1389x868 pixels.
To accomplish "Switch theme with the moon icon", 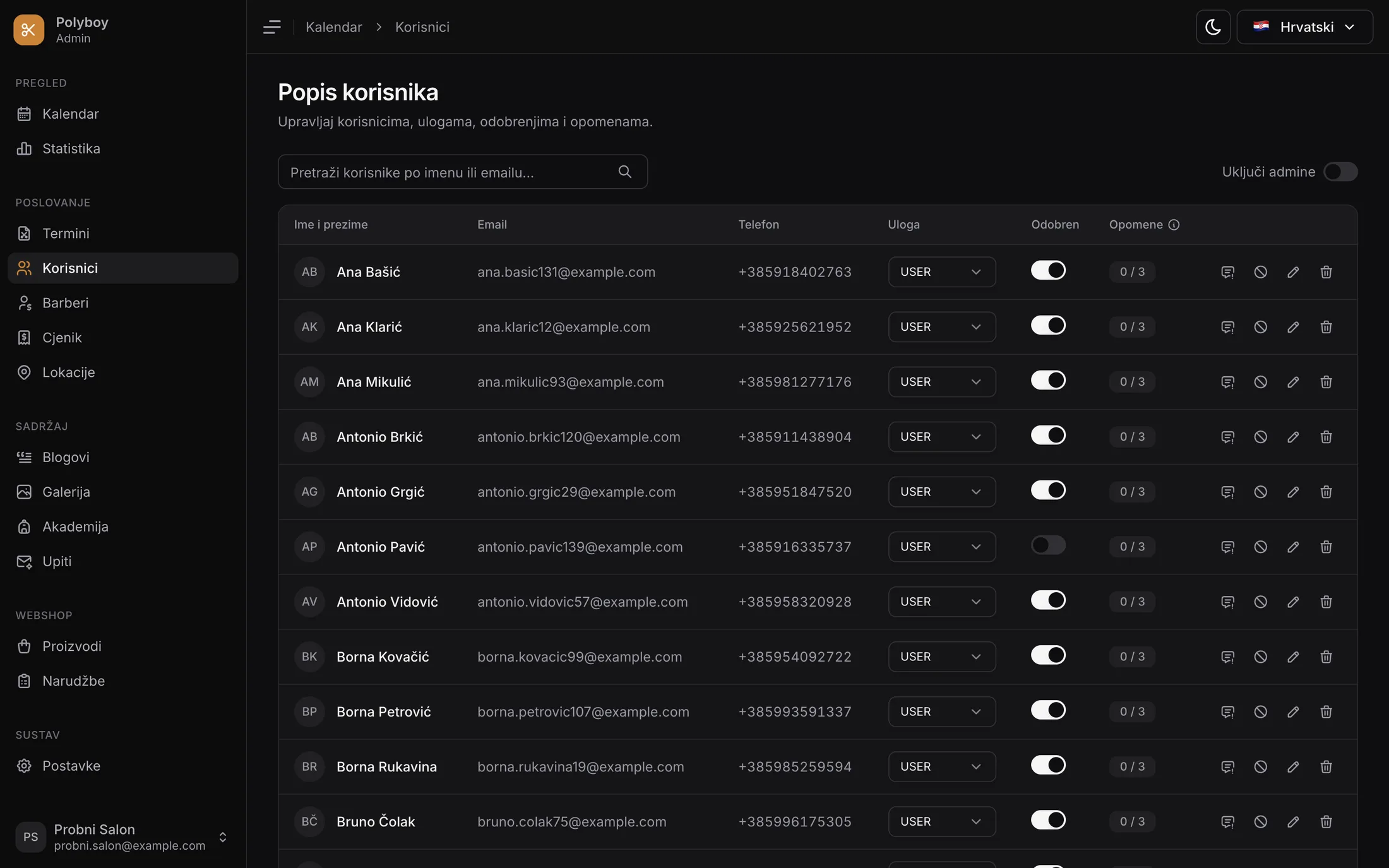I will pyautogui.click(x=1213, y=27).
